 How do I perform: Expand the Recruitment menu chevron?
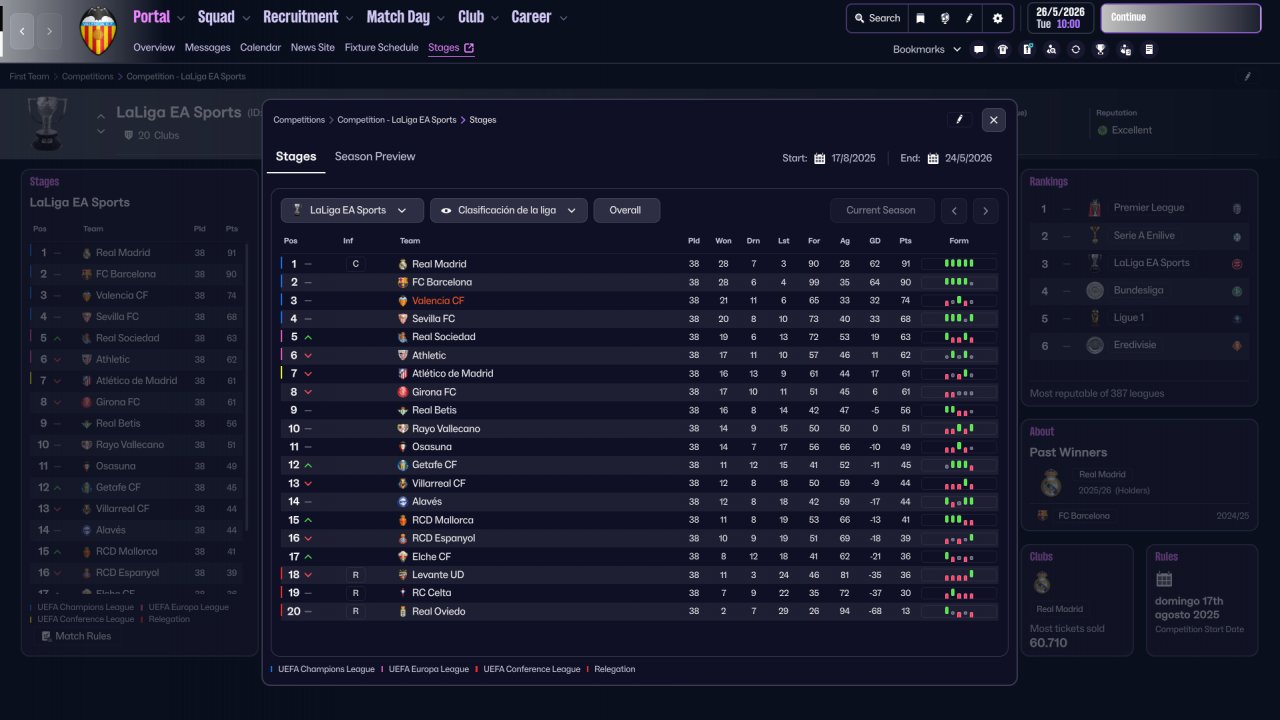349,18
